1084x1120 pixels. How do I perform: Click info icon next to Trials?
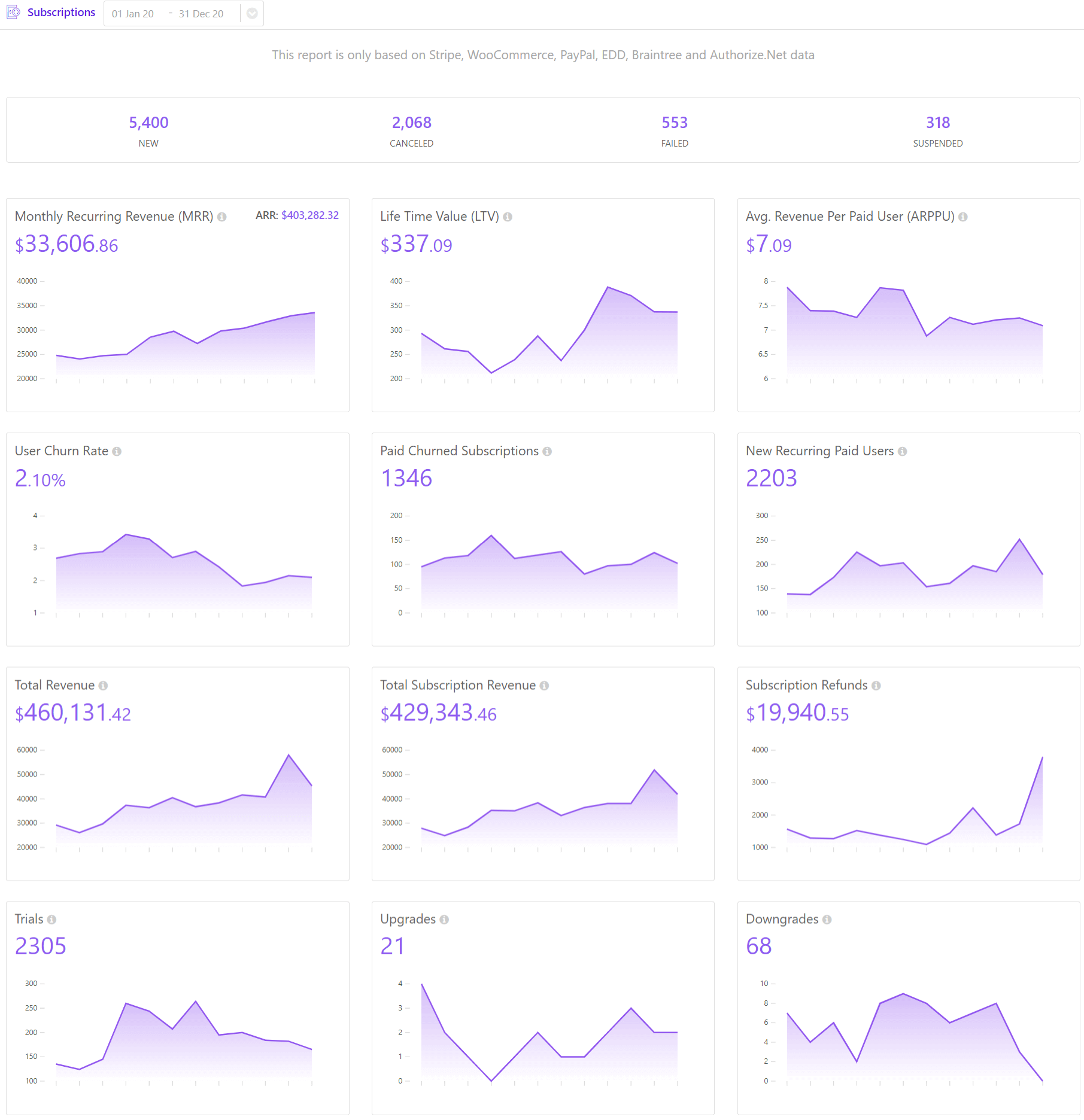51,920
